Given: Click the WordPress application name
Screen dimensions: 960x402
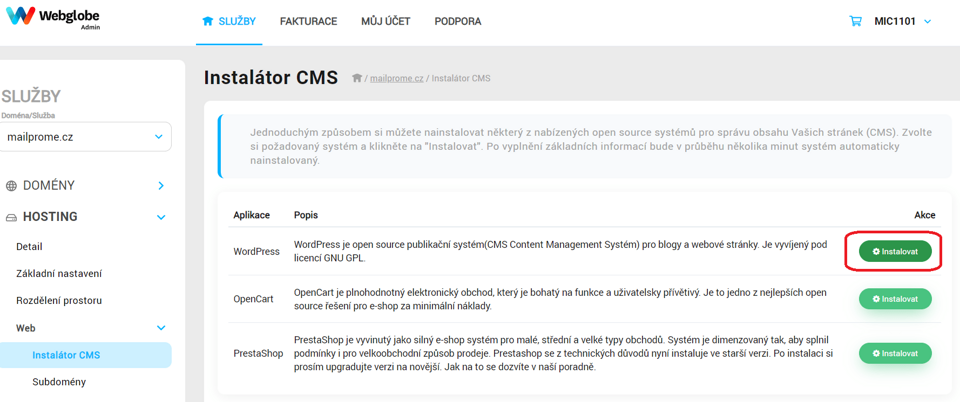Looking at the screenshot, I should [x=257, y=251].
